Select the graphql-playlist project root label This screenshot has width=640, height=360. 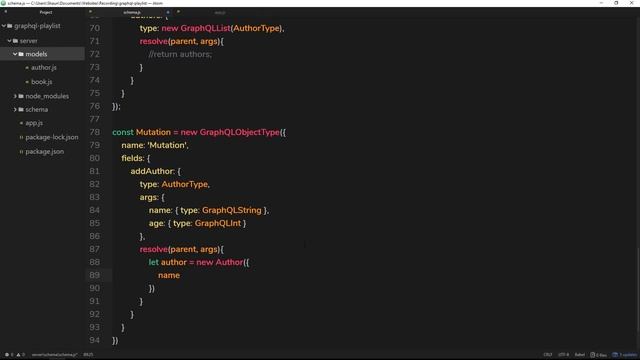click(x=37, y=26)
